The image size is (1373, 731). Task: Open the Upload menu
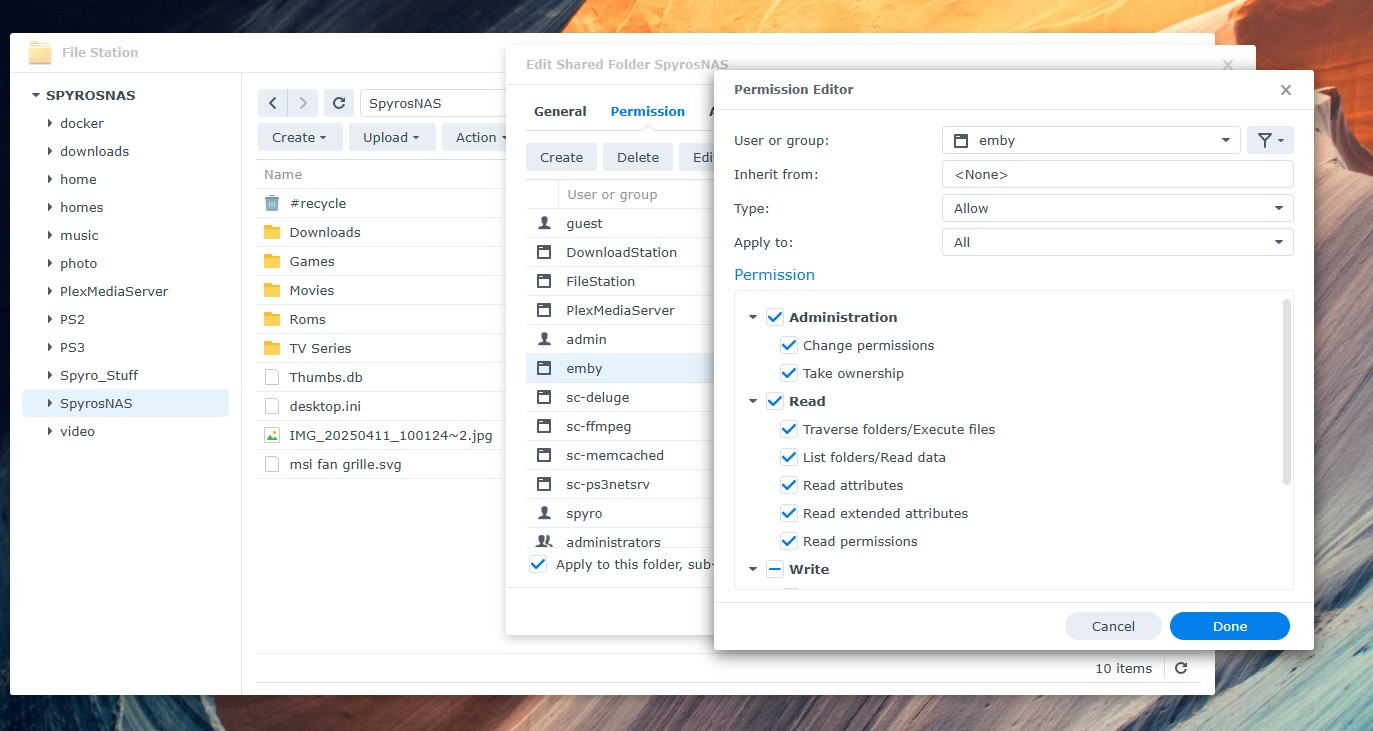(x=391, y=137)
